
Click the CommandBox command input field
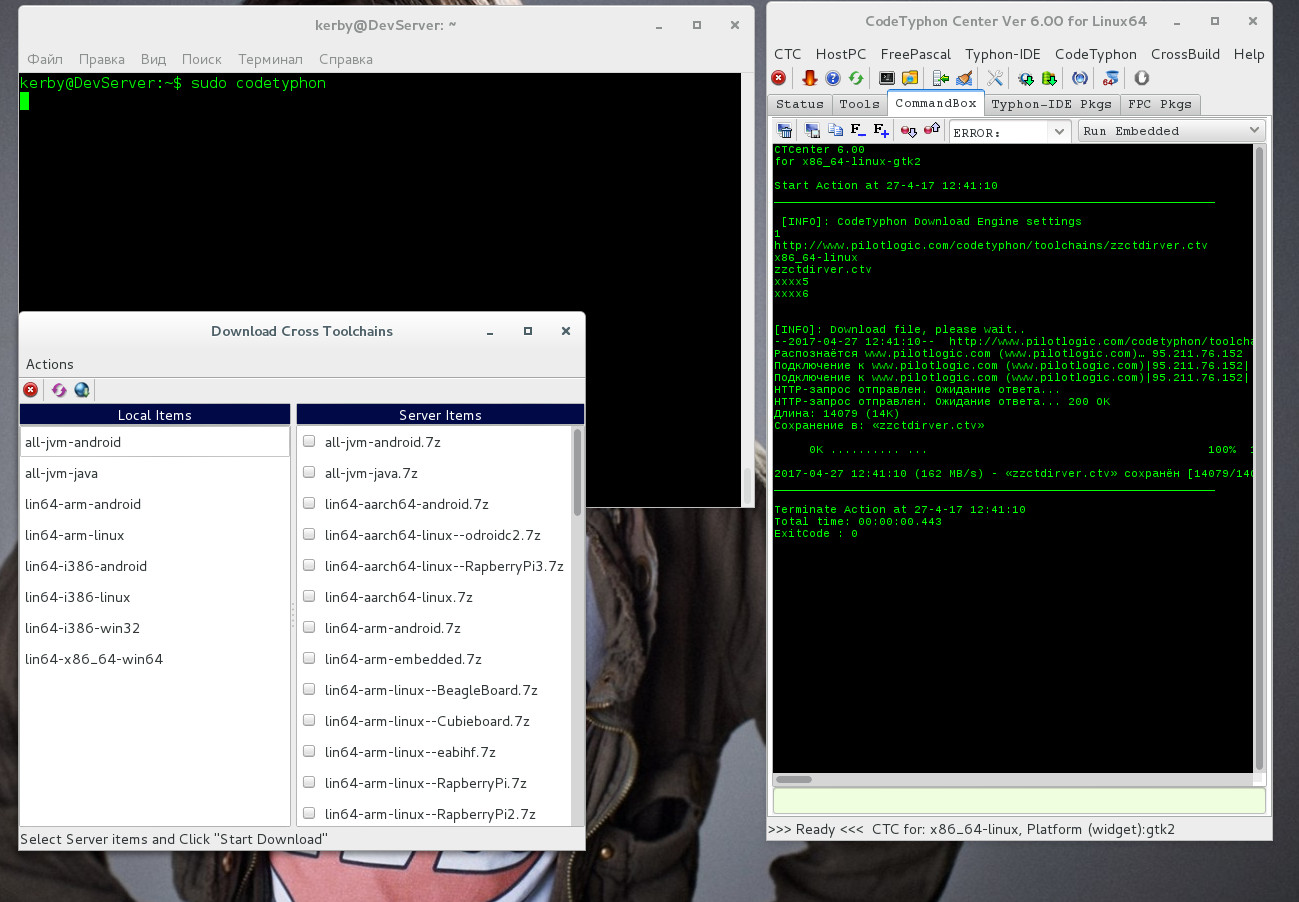coord(1019,801)
